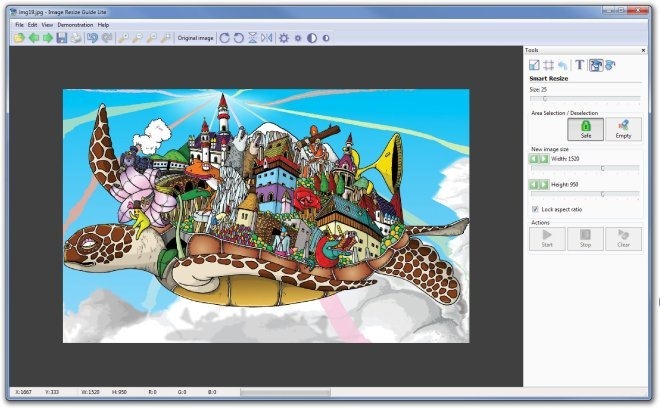Screen dimensions: 660x409
Task: Open the Help menu
Action: coord(103,25)
